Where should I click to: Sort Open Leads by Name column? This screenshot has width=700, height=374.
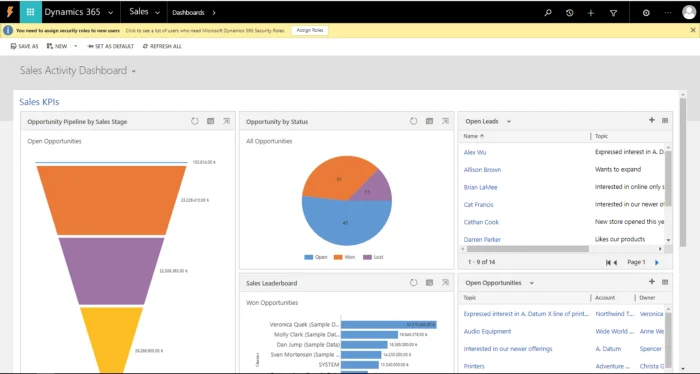[474, 136]
